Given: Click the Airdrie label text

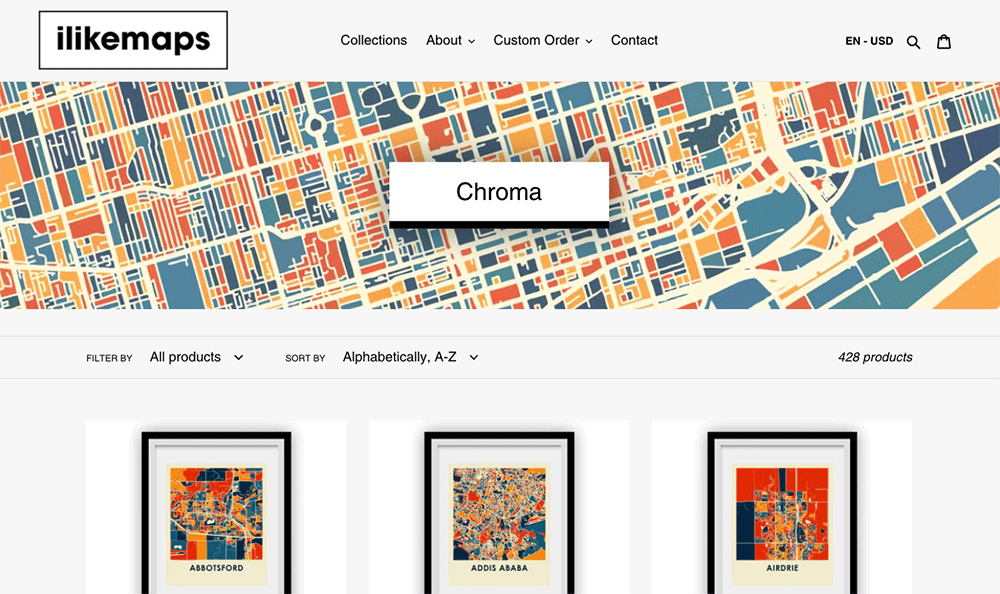Looking at the screenshot, I should coord(782,568).
